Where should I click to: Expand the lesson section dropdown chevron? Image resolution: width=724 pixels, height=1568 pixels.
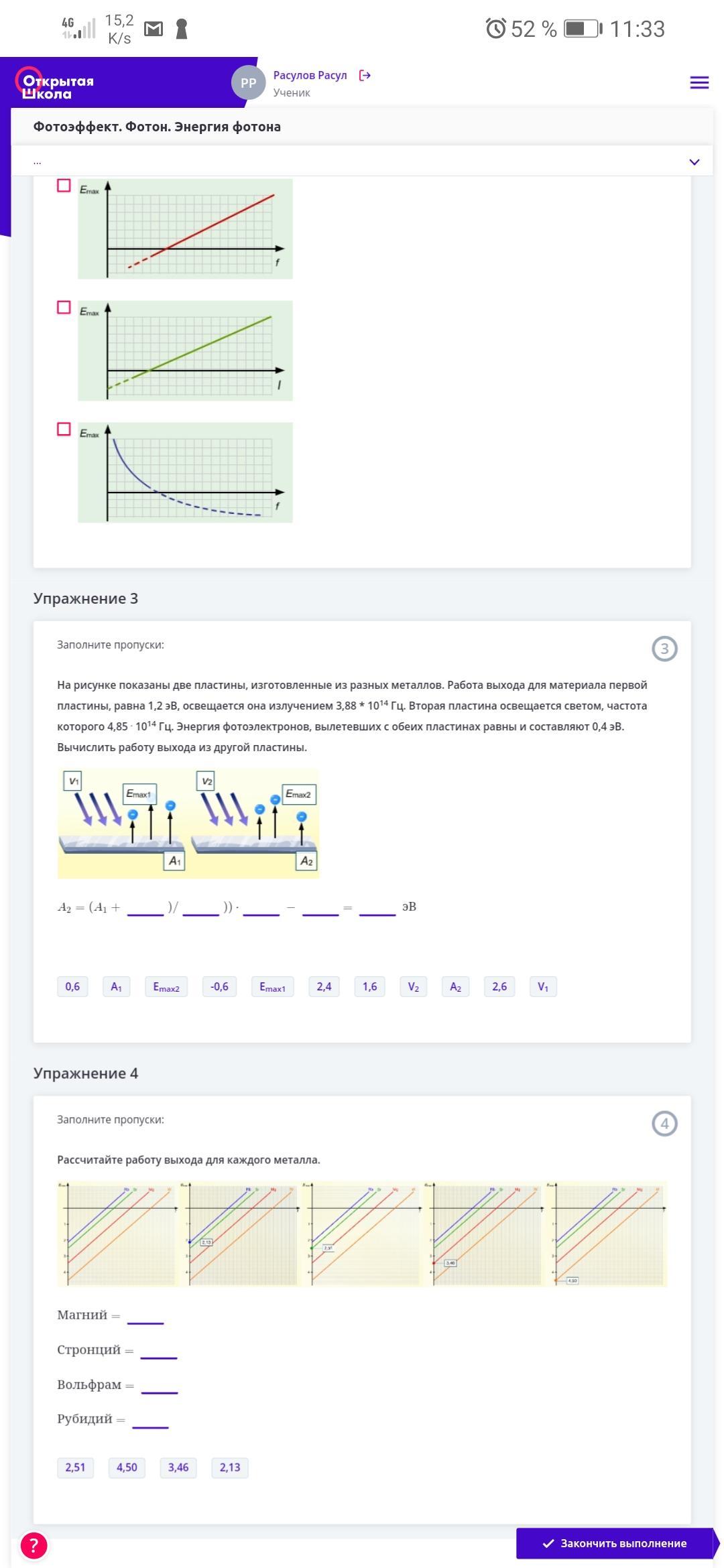[x=695, y=162]
